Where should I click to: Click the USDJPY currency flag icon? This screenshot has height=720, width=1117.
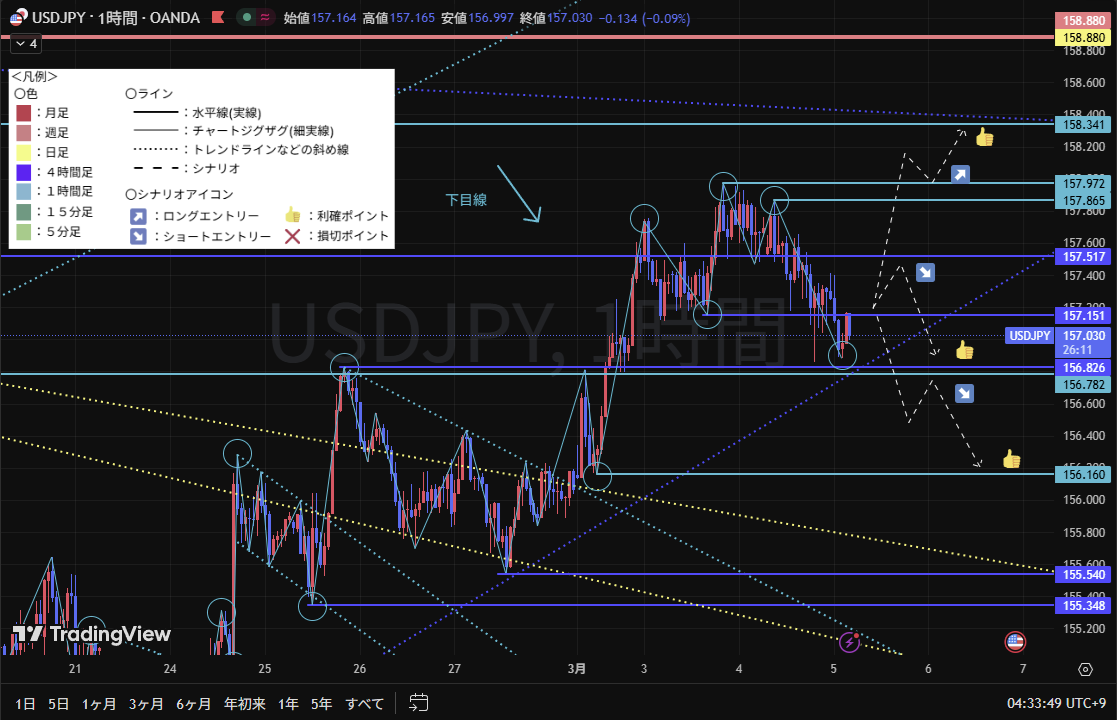(17, 18)
